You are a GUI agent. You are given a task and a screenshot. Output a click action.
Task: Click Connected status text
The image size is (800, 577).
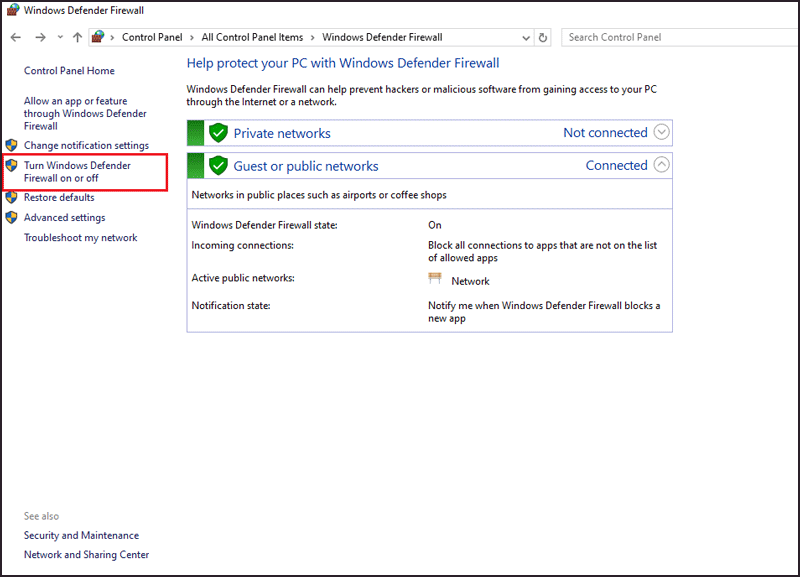coord(616,165)
